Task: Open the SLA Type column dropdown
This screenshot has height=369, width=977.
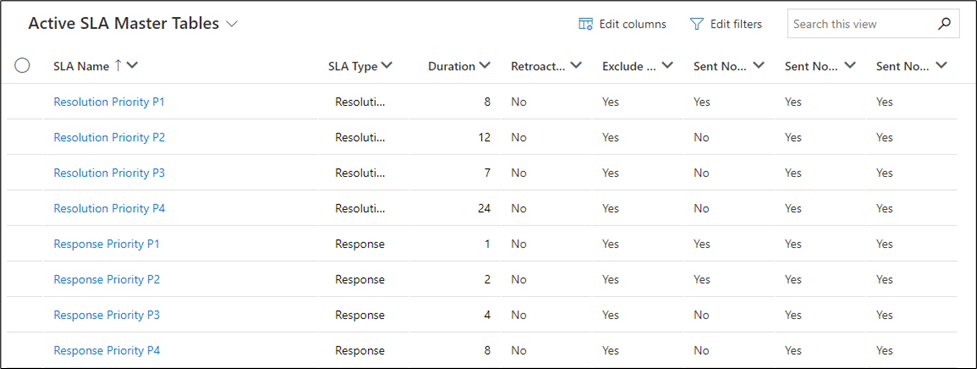Action: (386, 65)
